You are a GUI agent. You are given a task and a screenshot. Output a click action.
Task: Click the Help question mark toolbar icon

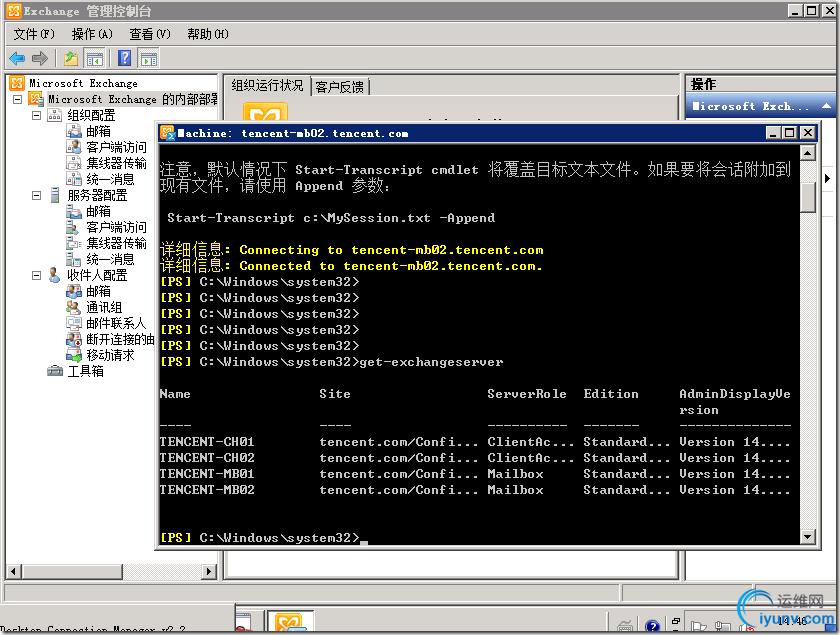125,58
